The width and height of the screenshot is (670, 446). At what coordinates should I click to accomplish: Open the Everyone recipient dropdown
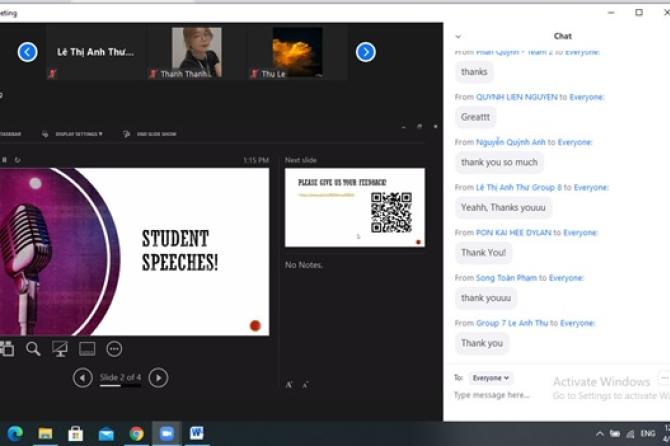(x=491, y=378)
